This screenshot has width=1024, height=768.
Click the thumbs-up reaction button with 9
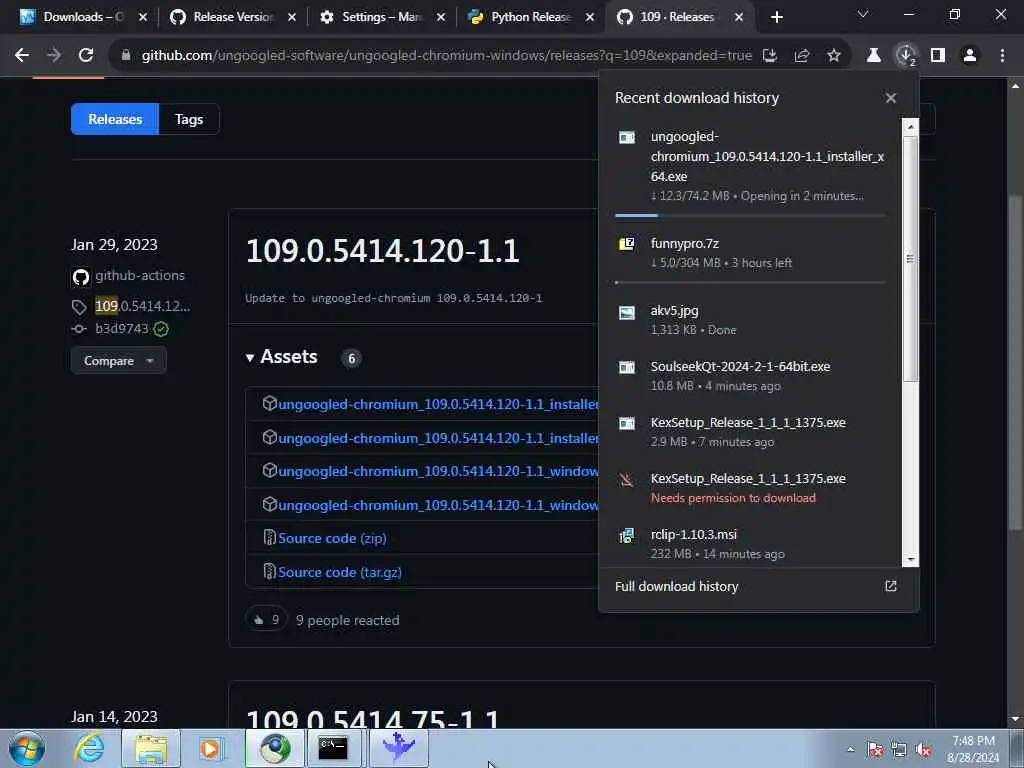point(266,620)
